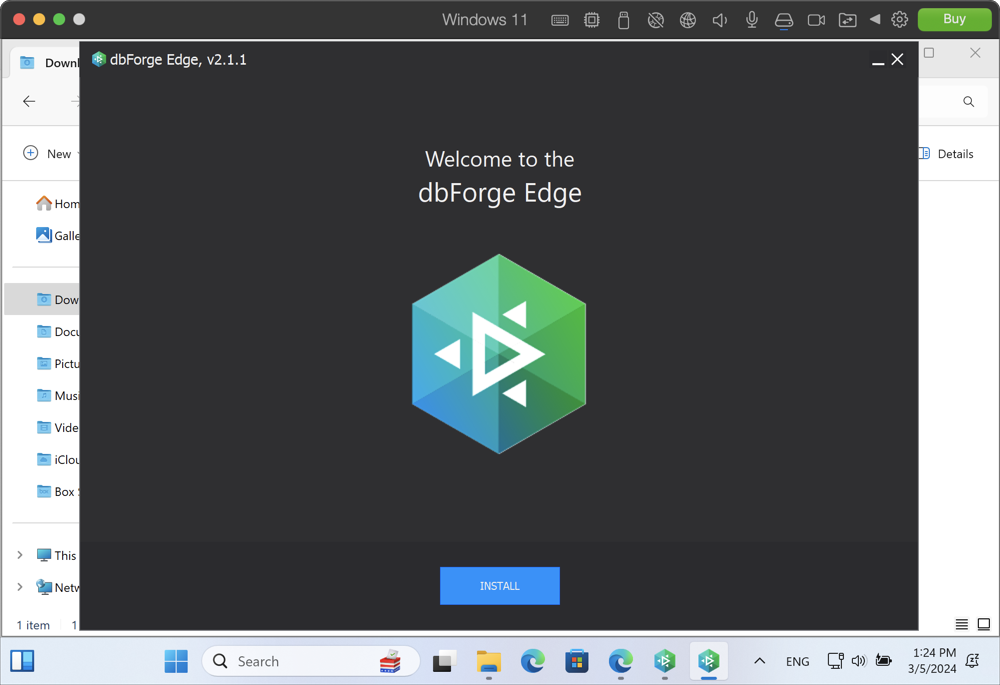This screenshot has width=1000, height=685.
Task: Click the macOS yellow minimize button
Action: 39,19
